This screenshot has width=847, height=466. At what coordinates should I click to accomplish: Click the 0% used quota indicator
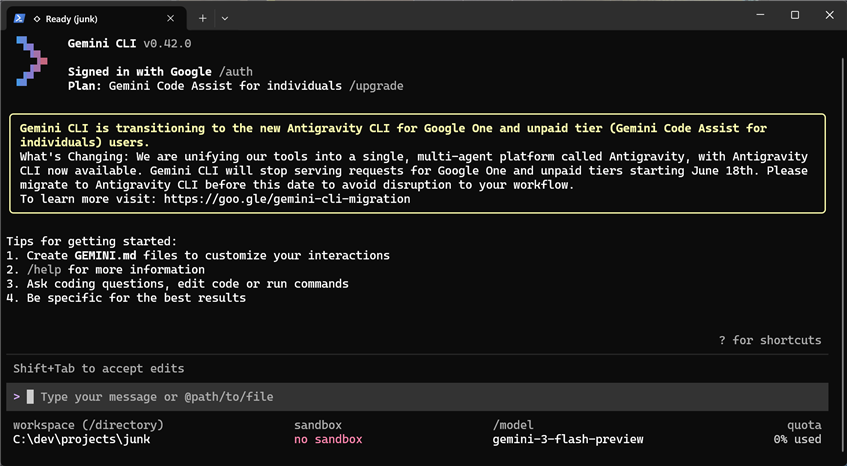[797, 440]
